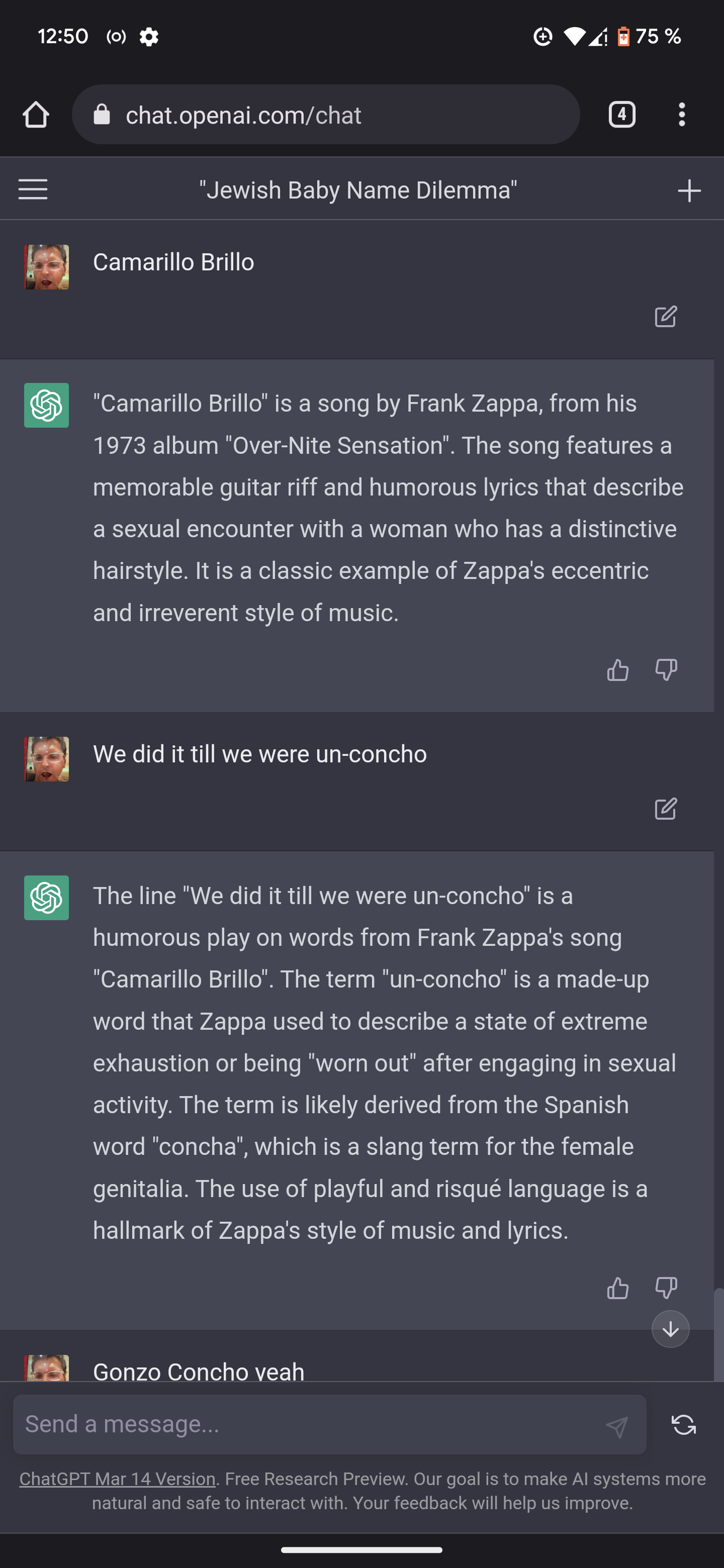This screenshot has height=1568, width=724.
Task: Tap the user avatar beside "Camarillo Brillo"
Action: tap(46, 266)
